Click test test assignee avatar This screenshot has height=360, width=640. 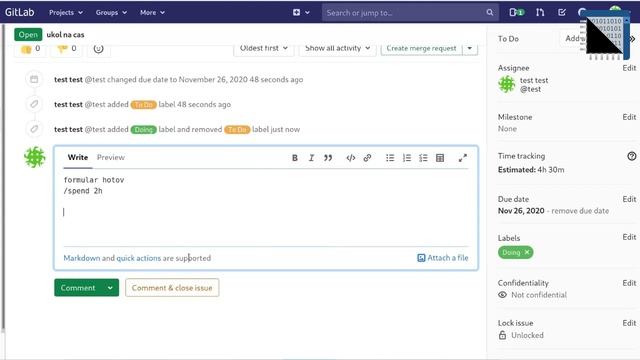[507, 84]
